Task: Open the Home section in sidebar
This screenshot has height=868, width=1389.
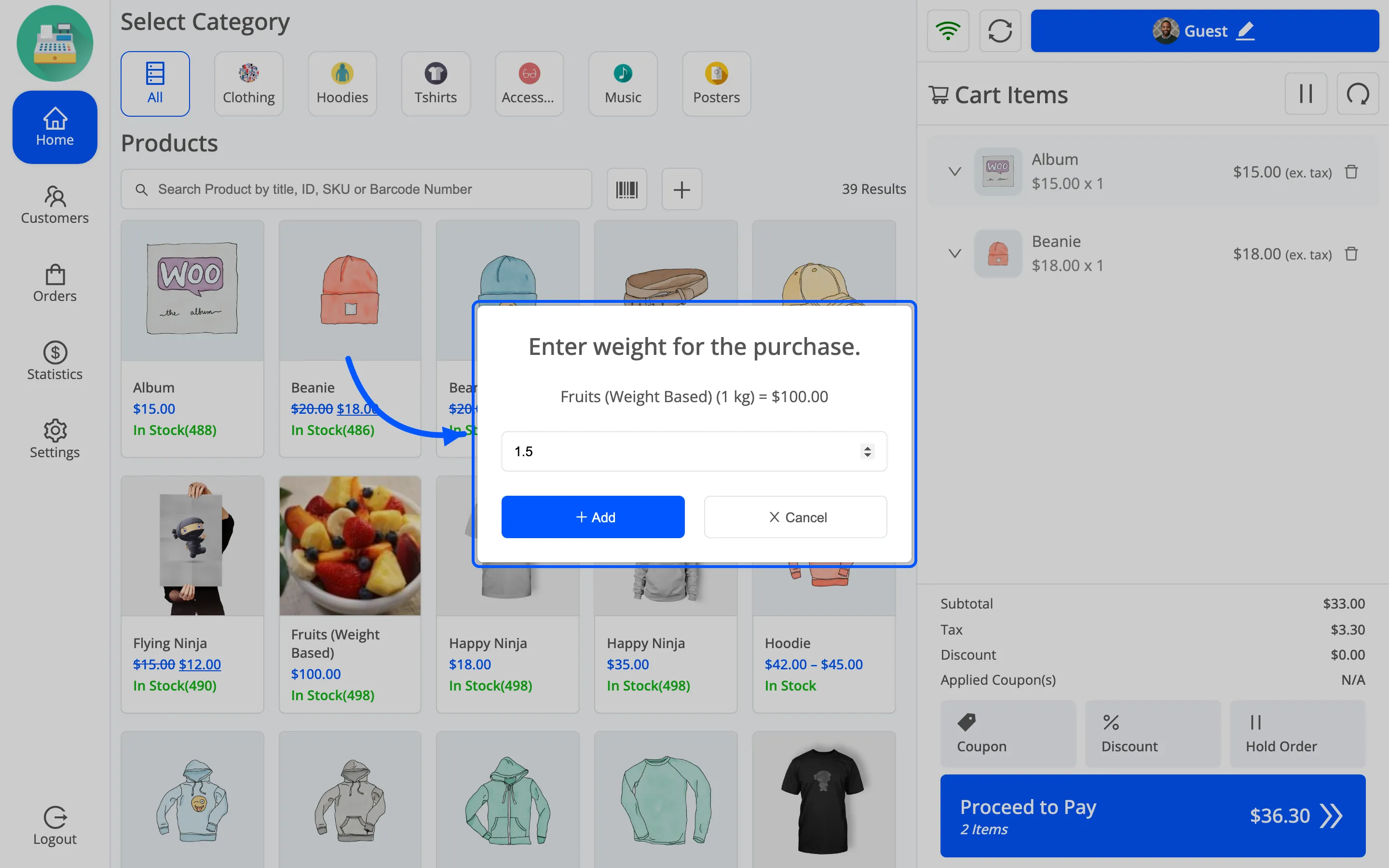Action: pyautogui.click(x=54, y=127)
